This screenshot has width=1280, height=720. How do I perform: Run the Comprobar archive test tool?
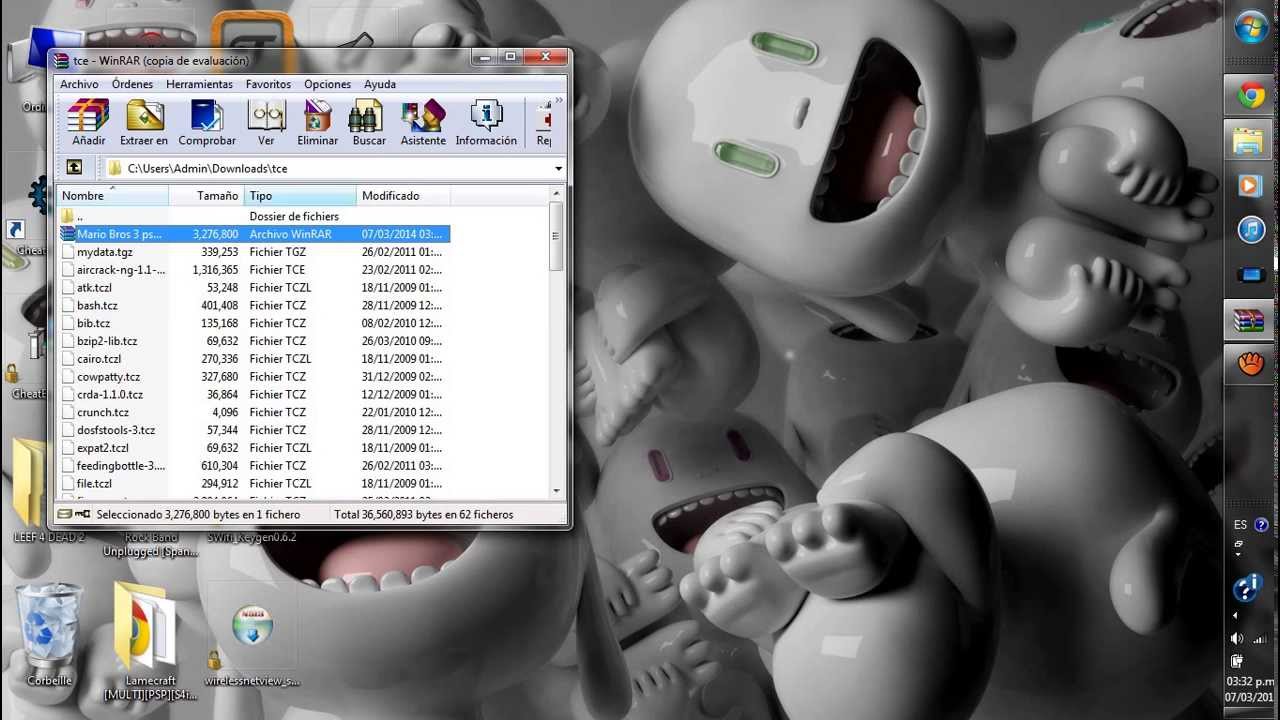[207, 123]
